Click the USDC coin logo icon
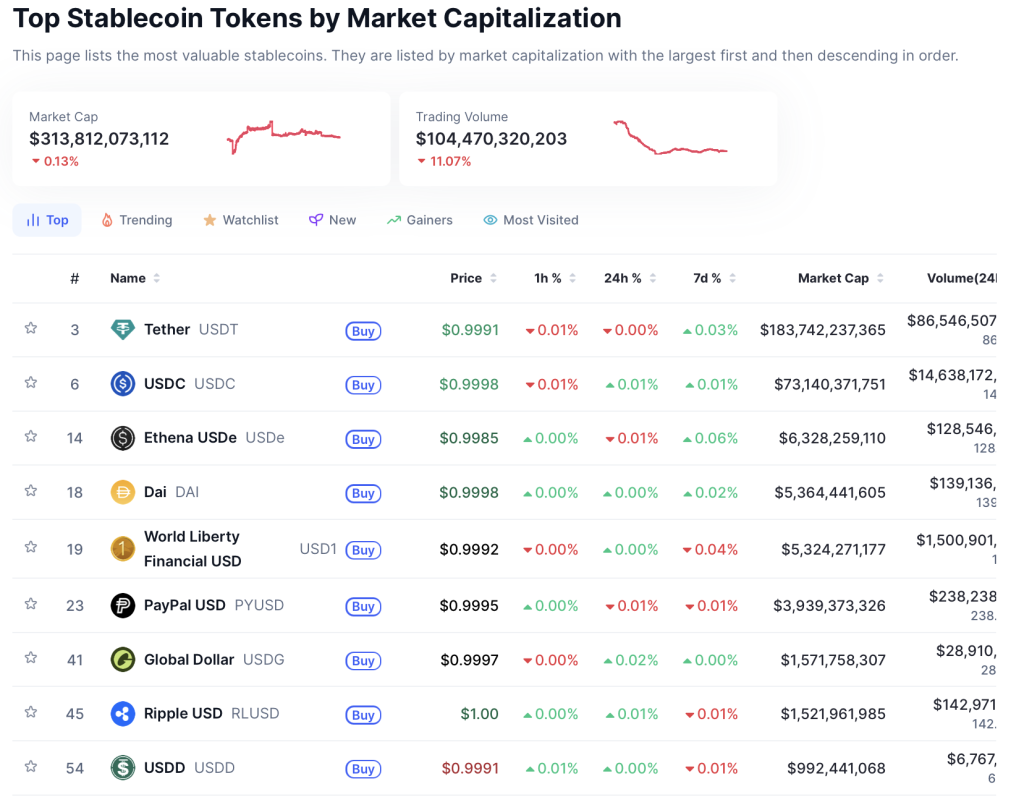Image resolution: width=1024 pixels, height=797 pixels. pyautogui.click(x=122, y=383)
